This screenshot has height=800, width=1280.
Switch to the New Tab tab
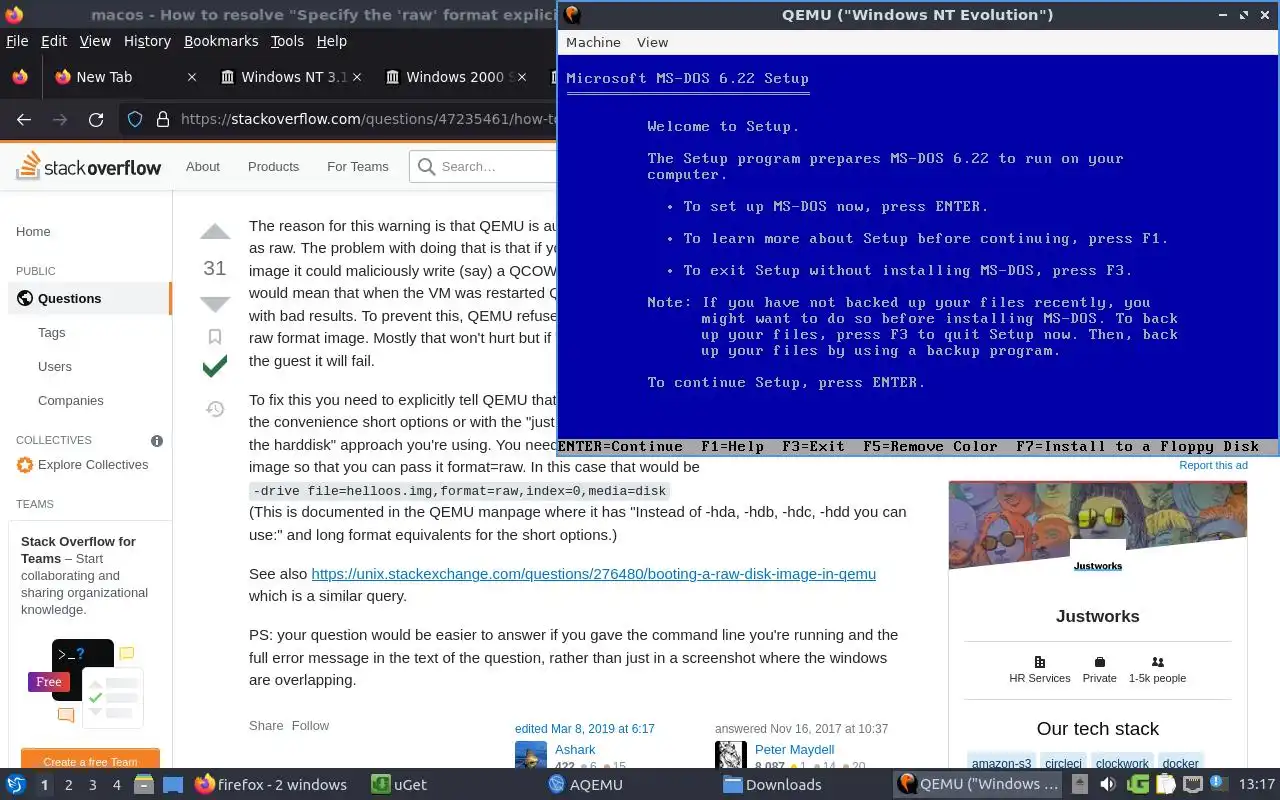click(x=124, y=77)
